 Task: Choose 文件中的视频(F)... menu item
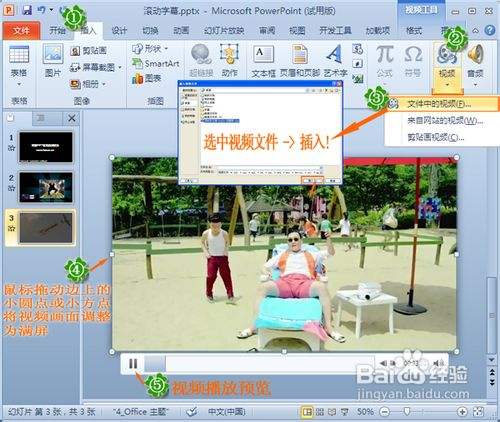pos(442,104)
